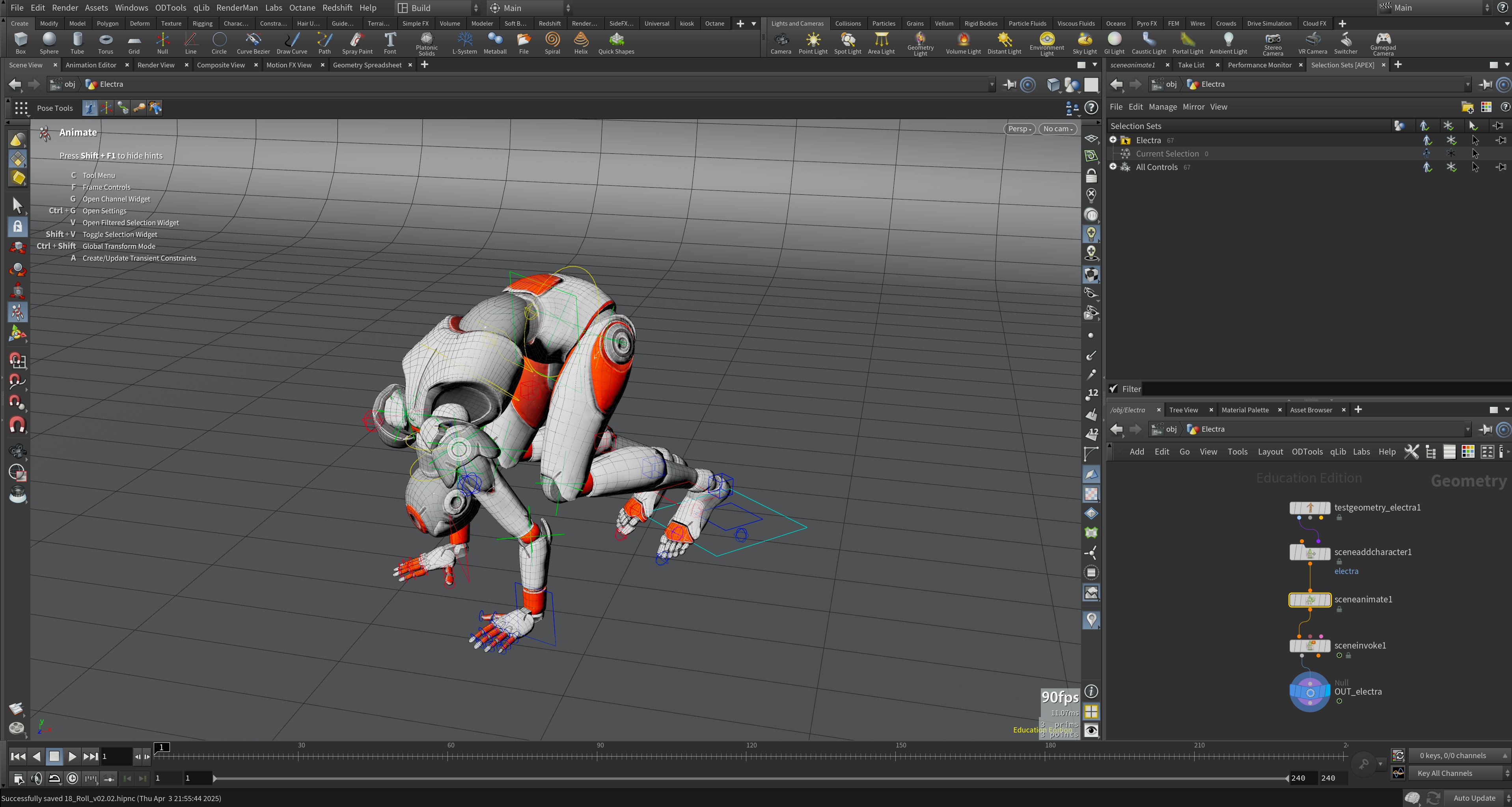Open the Render menu

[65, 7]
